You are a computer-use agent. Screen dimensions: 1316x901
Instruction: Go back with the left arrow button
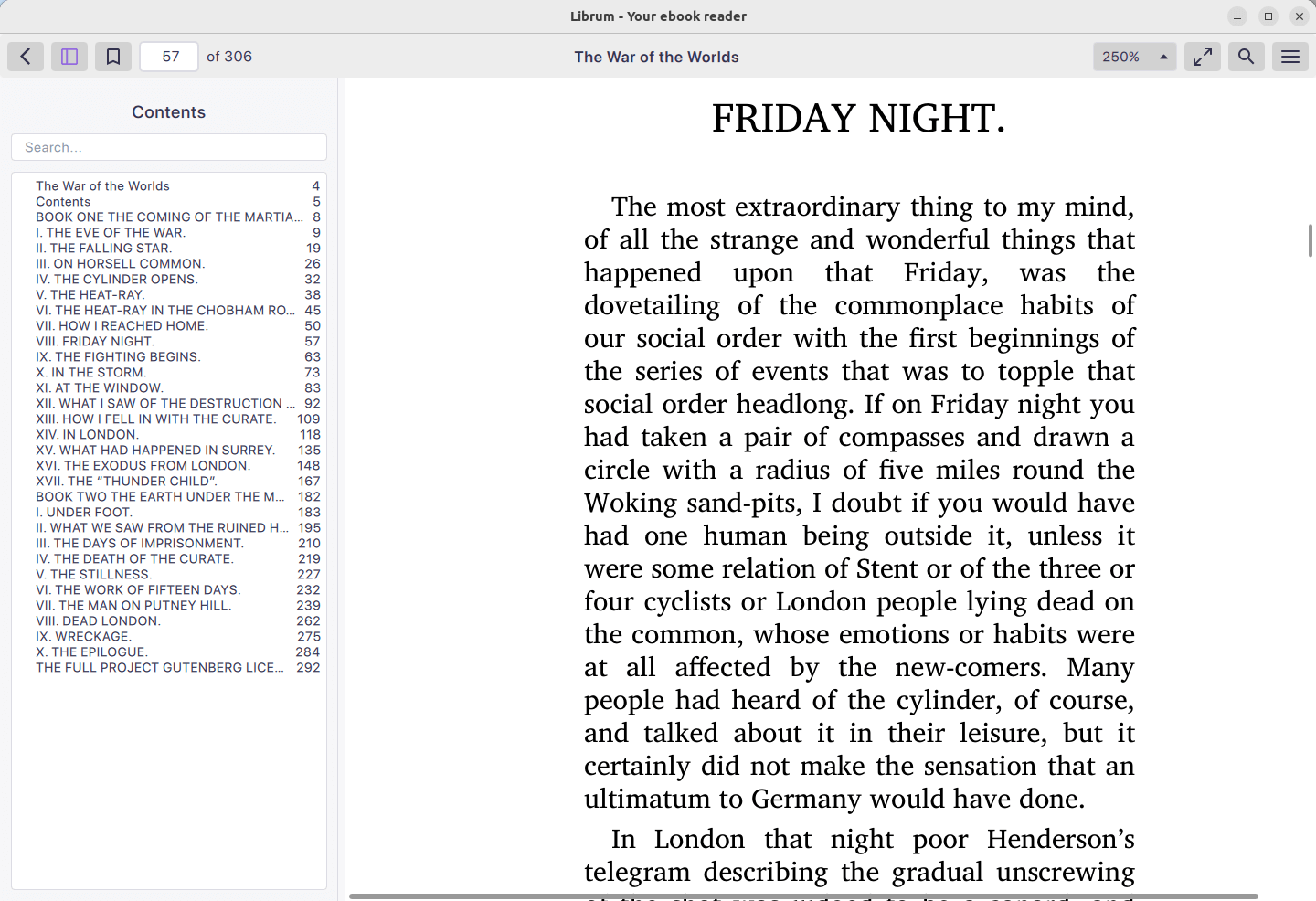tap(26, 57)
